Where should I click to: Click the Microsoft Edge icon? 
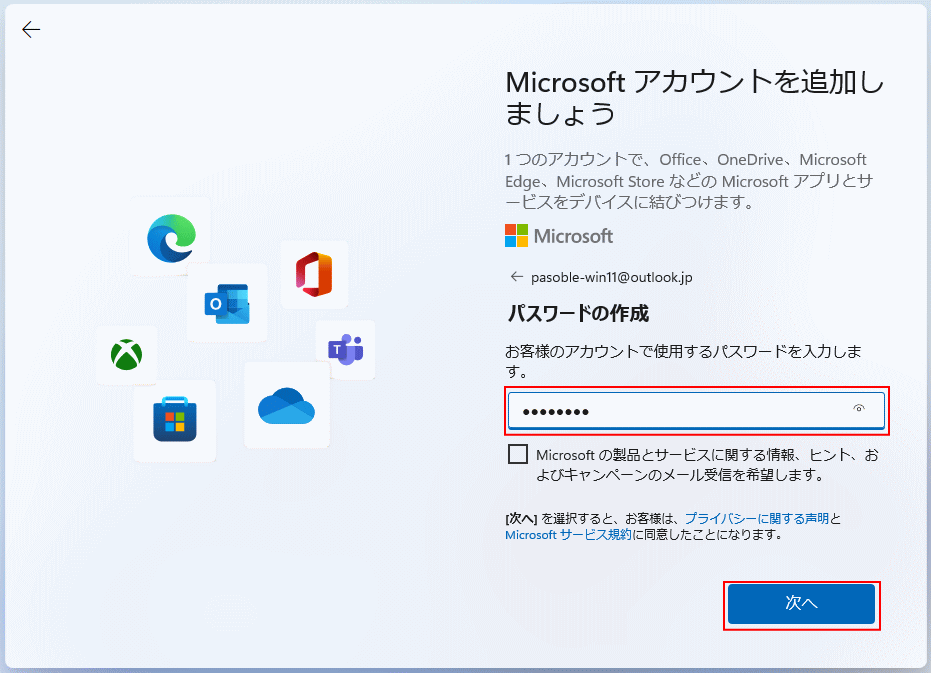171,237
